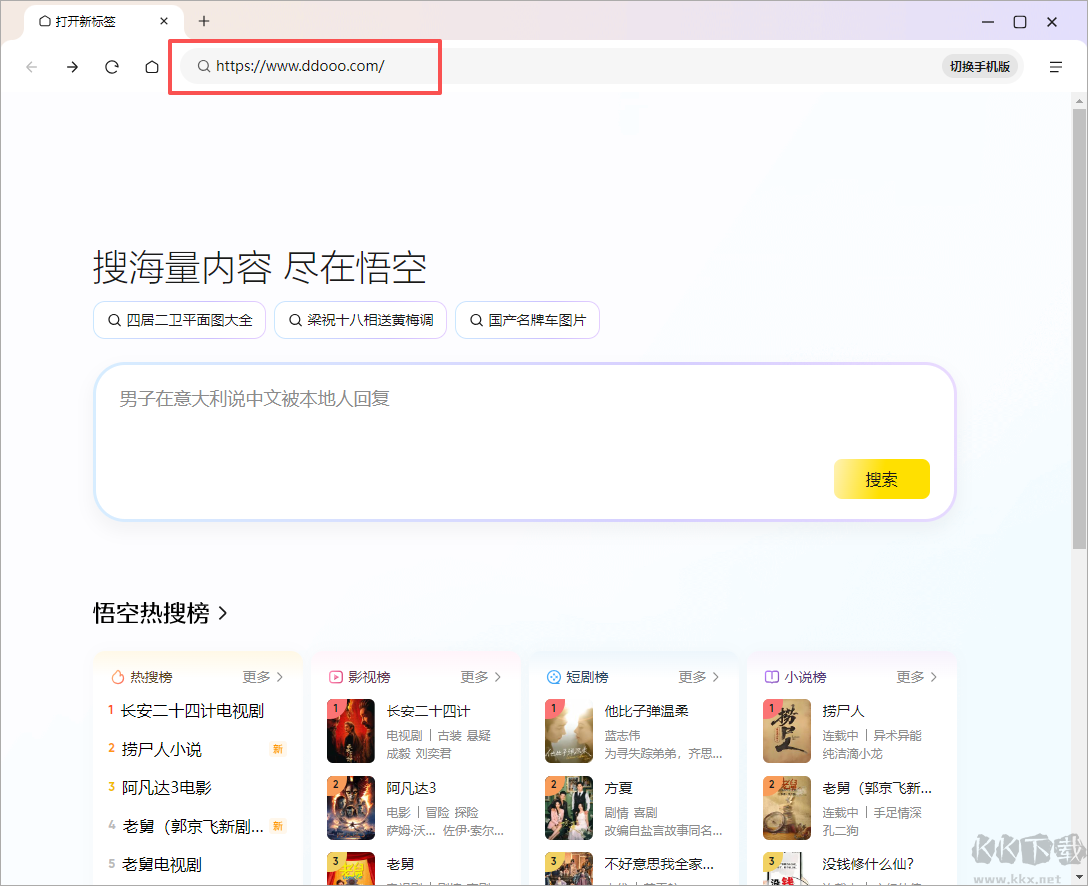
Task: Open 他比子弹温柔 drama thumbnail
Action: [x=569, y=731]
